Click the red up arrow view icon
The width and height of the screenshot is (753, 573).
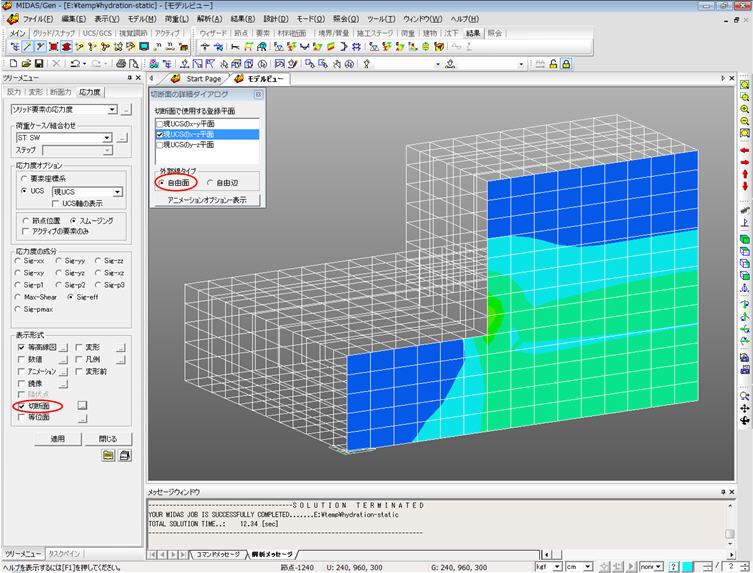tap(744, 173)
